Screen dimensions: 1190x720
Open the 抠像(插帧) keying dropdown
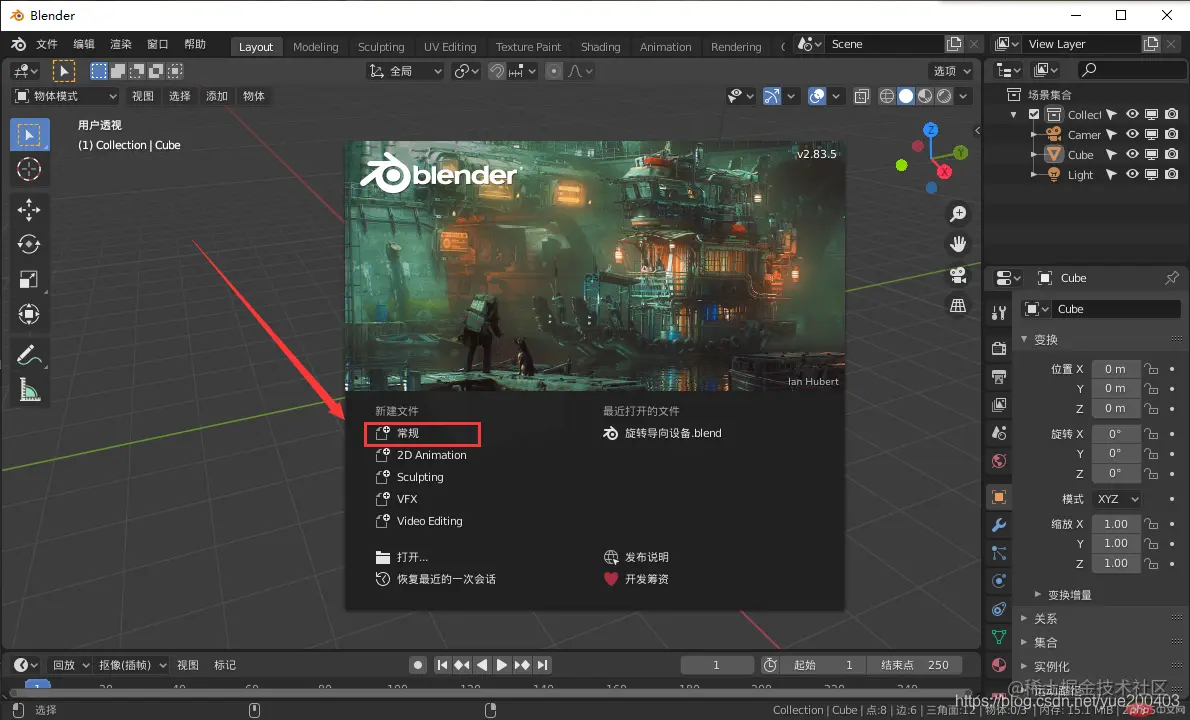tap(132, 665)
